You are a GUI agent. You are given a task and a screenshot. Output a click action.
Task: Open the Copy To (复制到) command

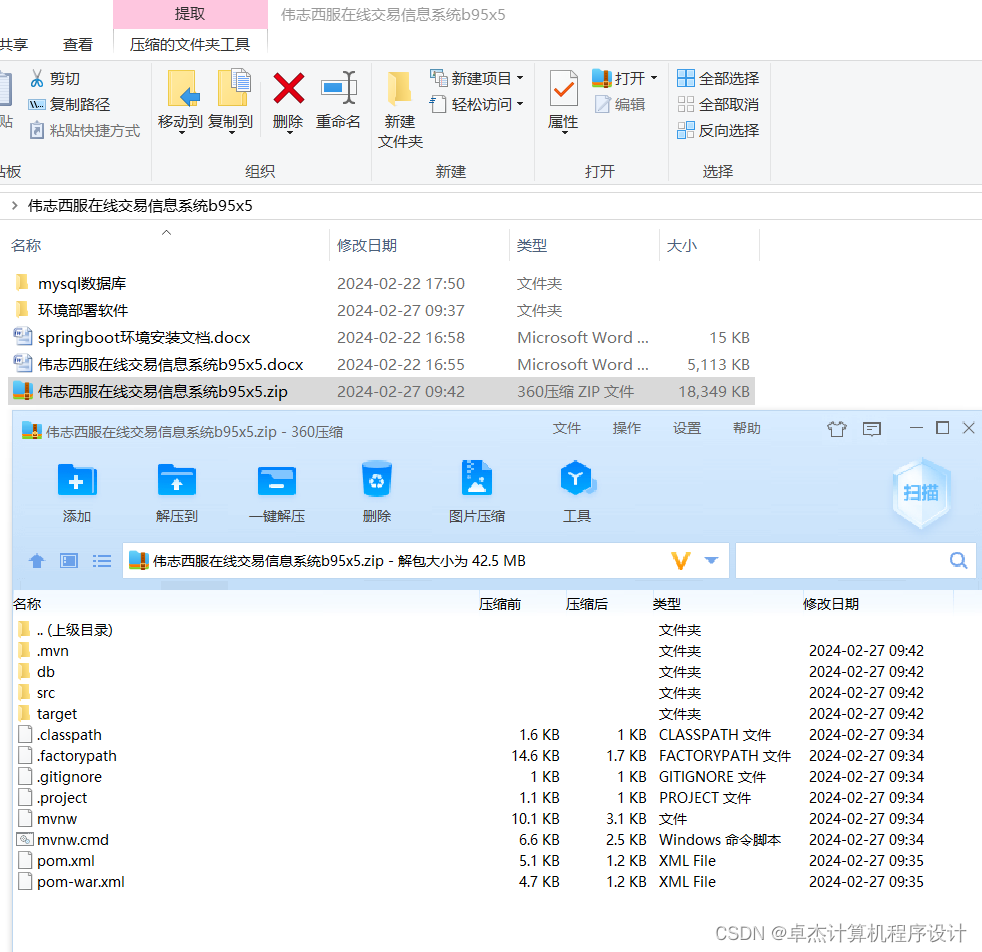point(231,101)
